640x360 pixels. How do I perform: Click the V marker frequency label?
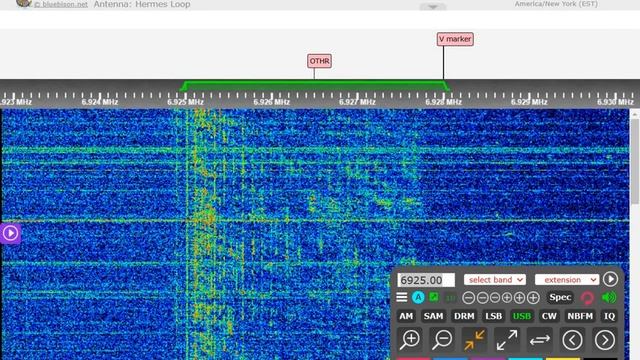pos(455,39)
